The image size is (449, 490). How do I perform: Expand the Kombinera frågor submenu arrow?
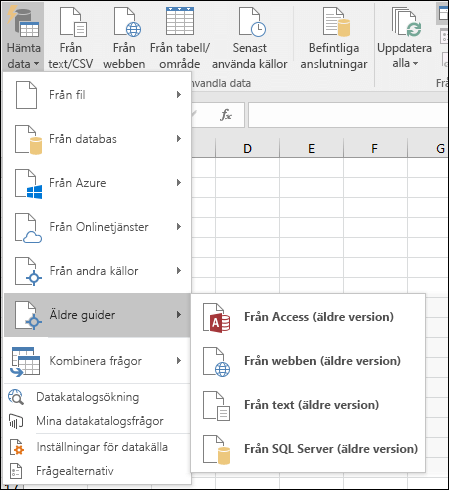179,361
